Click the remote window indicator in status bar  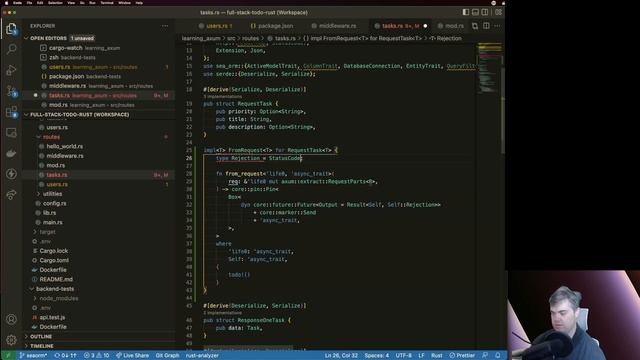click(7, 356)
